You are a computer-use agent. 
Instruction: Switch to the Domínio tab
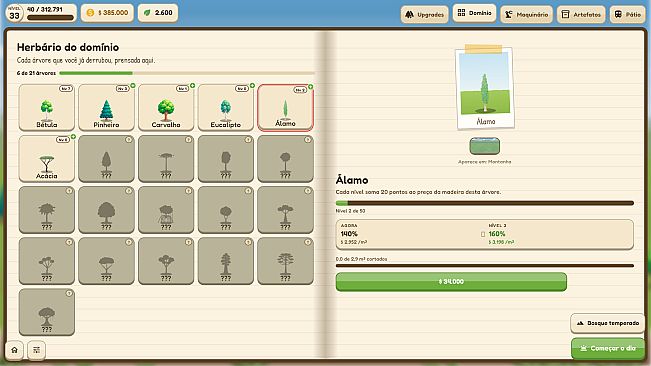(474, 13)
